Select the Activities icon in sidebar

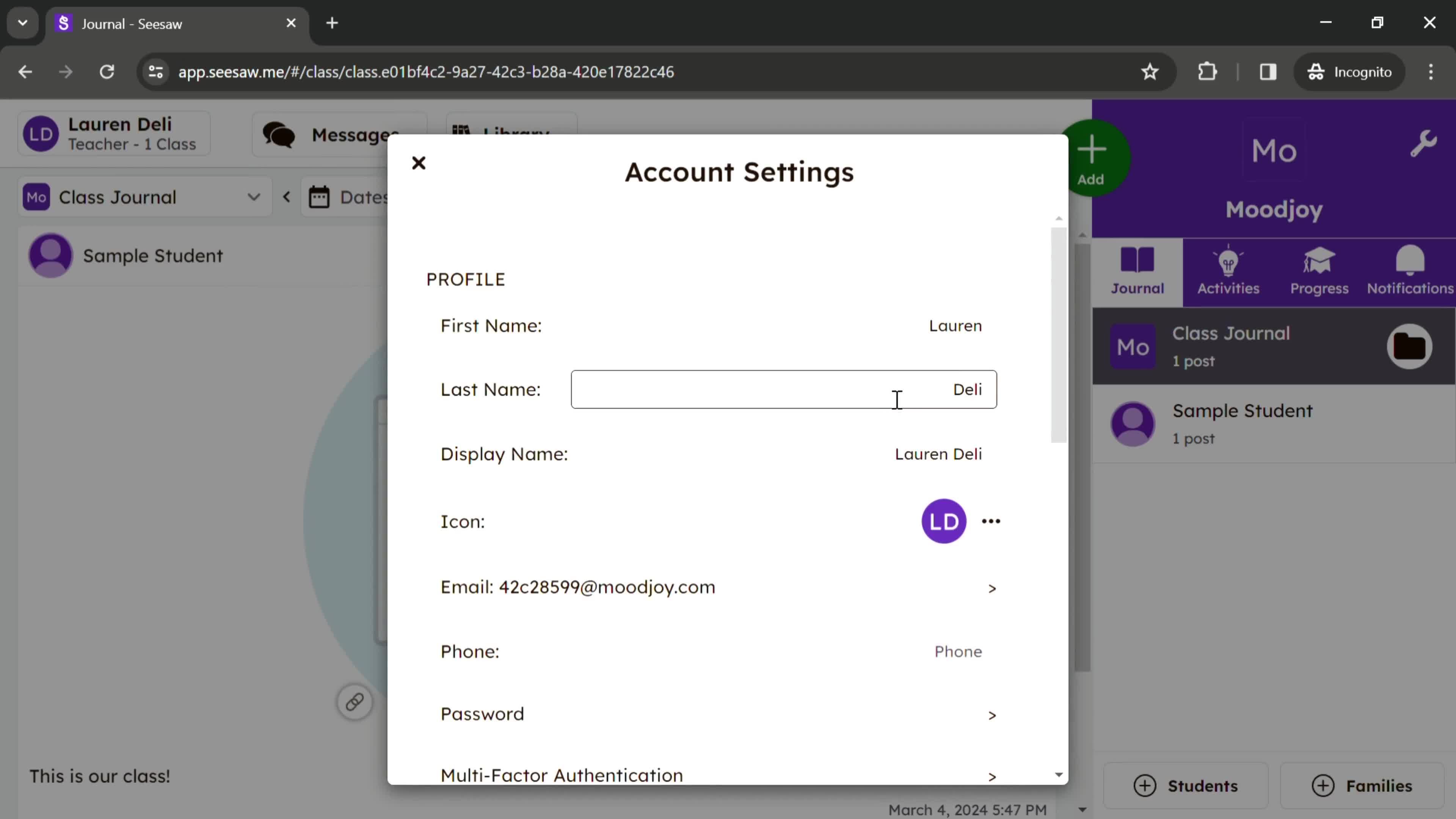pos(1229,270)
